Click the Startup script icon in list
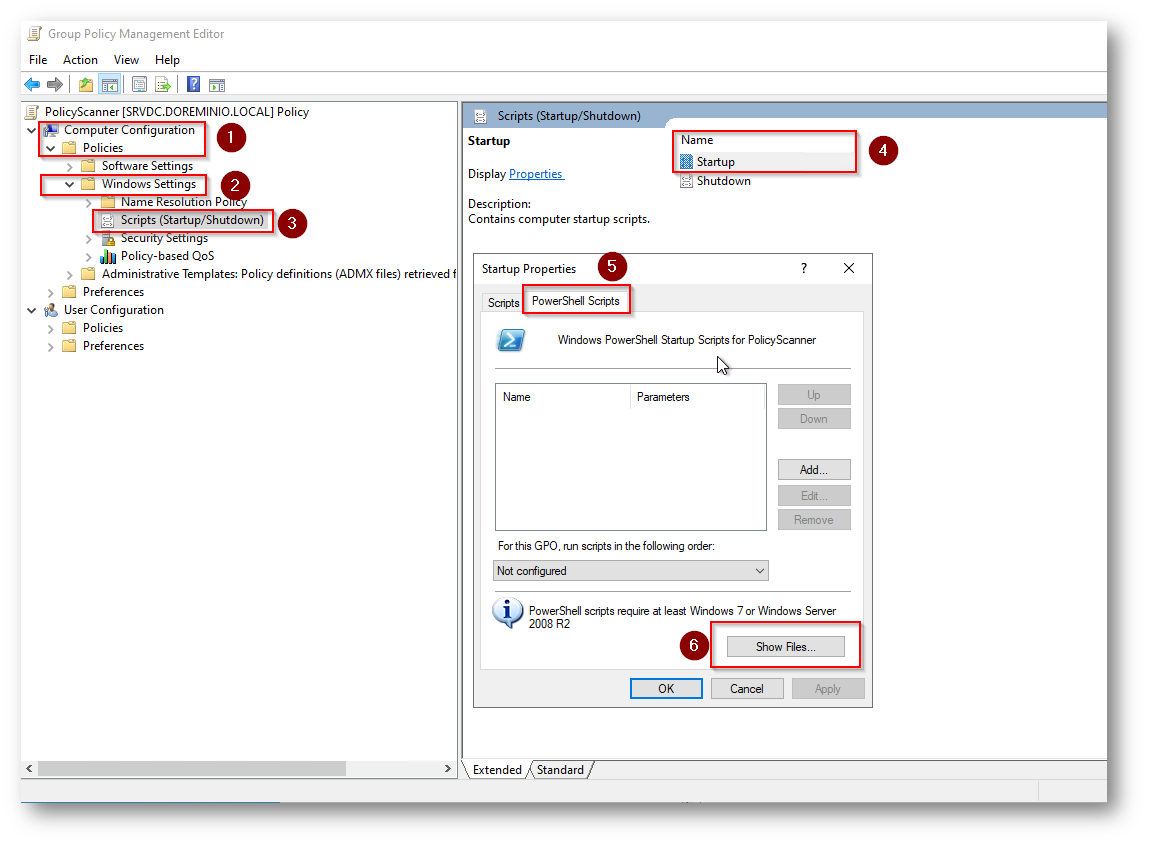The image size is (1149, 845). (687, 162)
